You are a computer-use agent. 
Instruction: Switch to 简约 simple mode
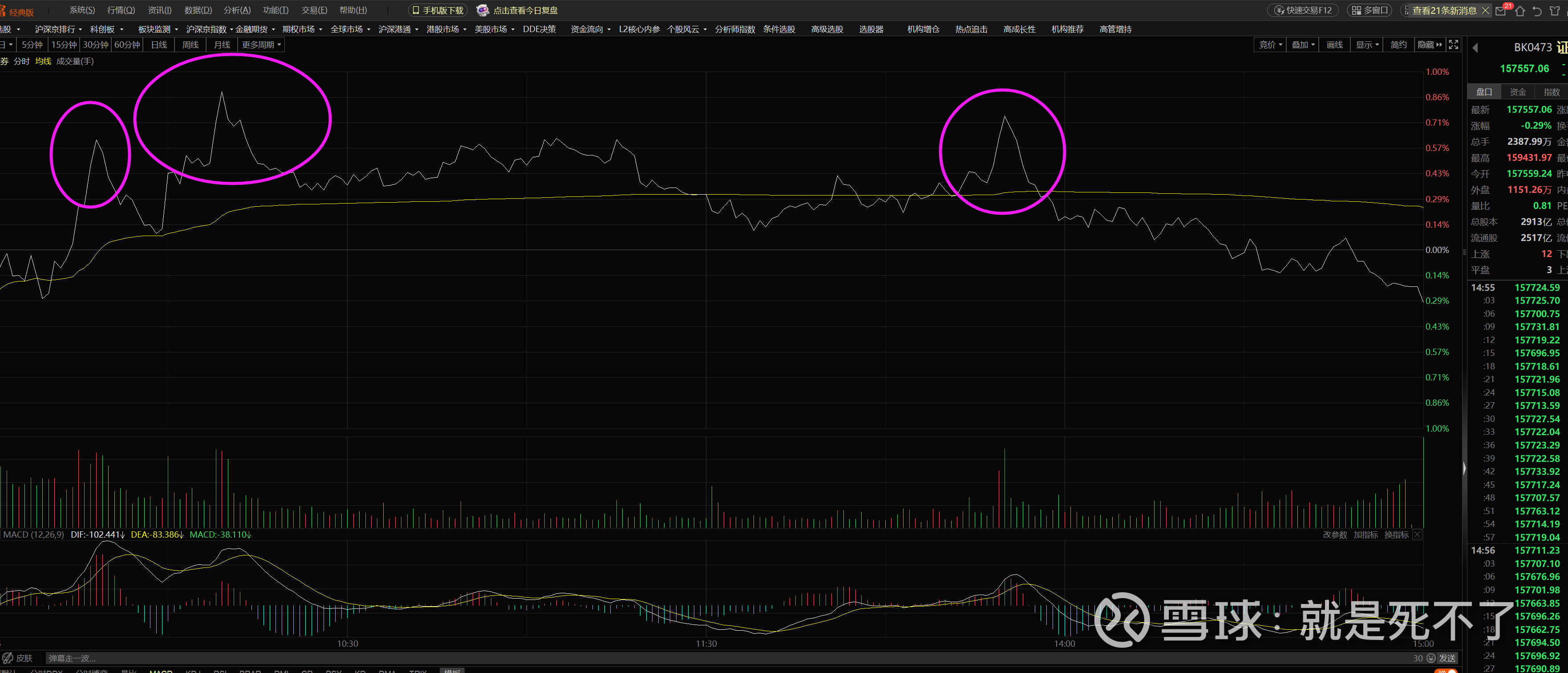click(1399, 45)
